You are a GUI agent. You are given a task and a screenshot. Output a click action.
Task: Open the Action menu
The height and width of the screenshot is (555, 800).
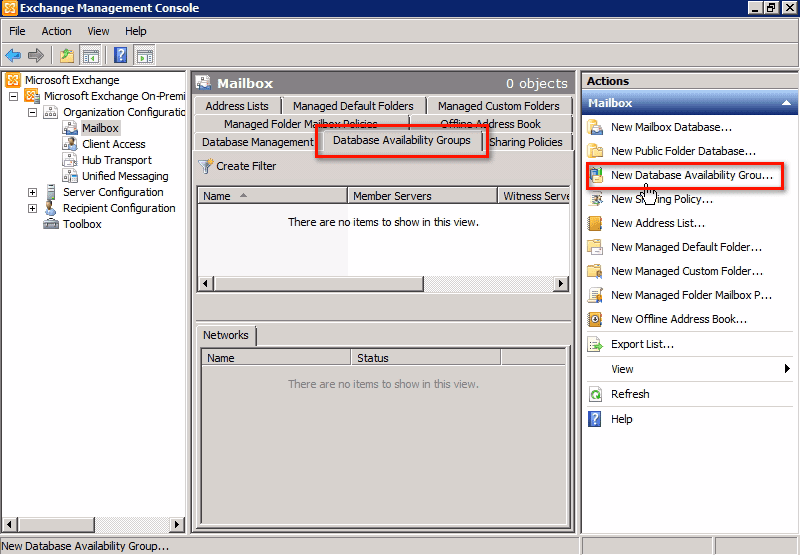click(x=56, y=31)
